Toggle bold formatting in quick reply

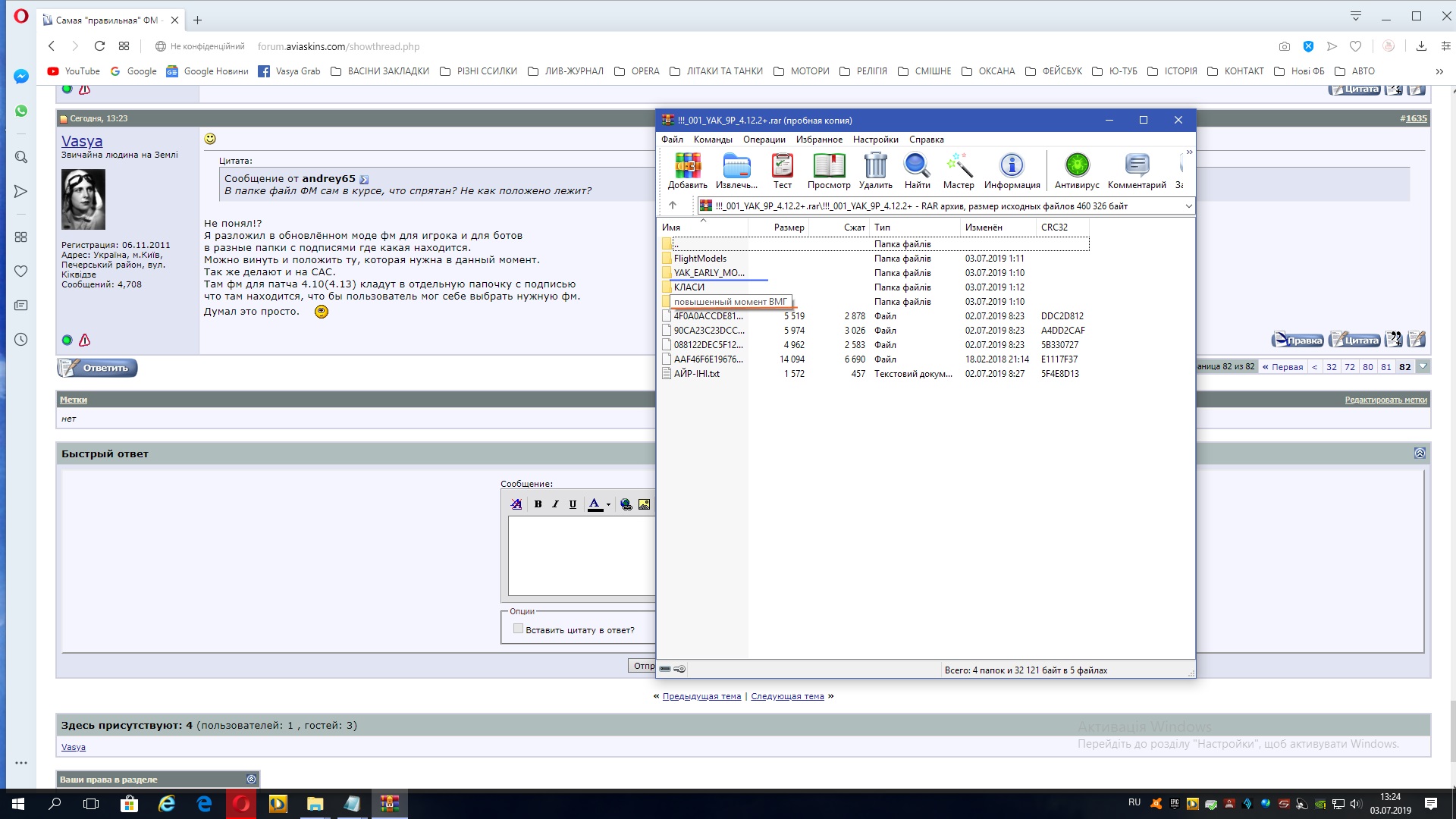click(x=538, y=504)
